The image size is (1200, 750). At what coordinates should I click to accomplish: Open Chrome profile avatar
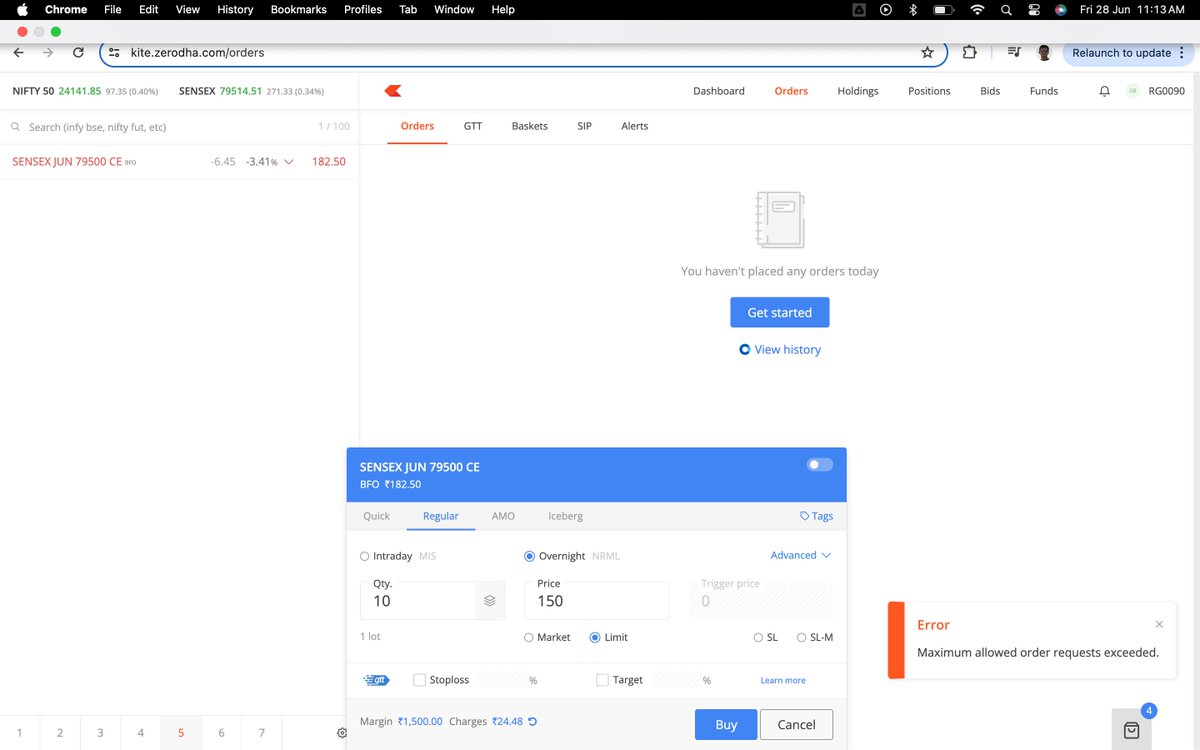pyautogui.click(x=1044, y=52)
